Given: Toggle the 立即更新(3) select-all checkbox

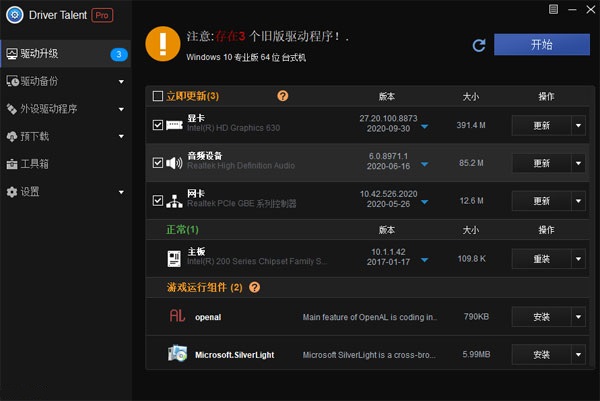Looking at the screenshot, I should (x=158, y=96).
